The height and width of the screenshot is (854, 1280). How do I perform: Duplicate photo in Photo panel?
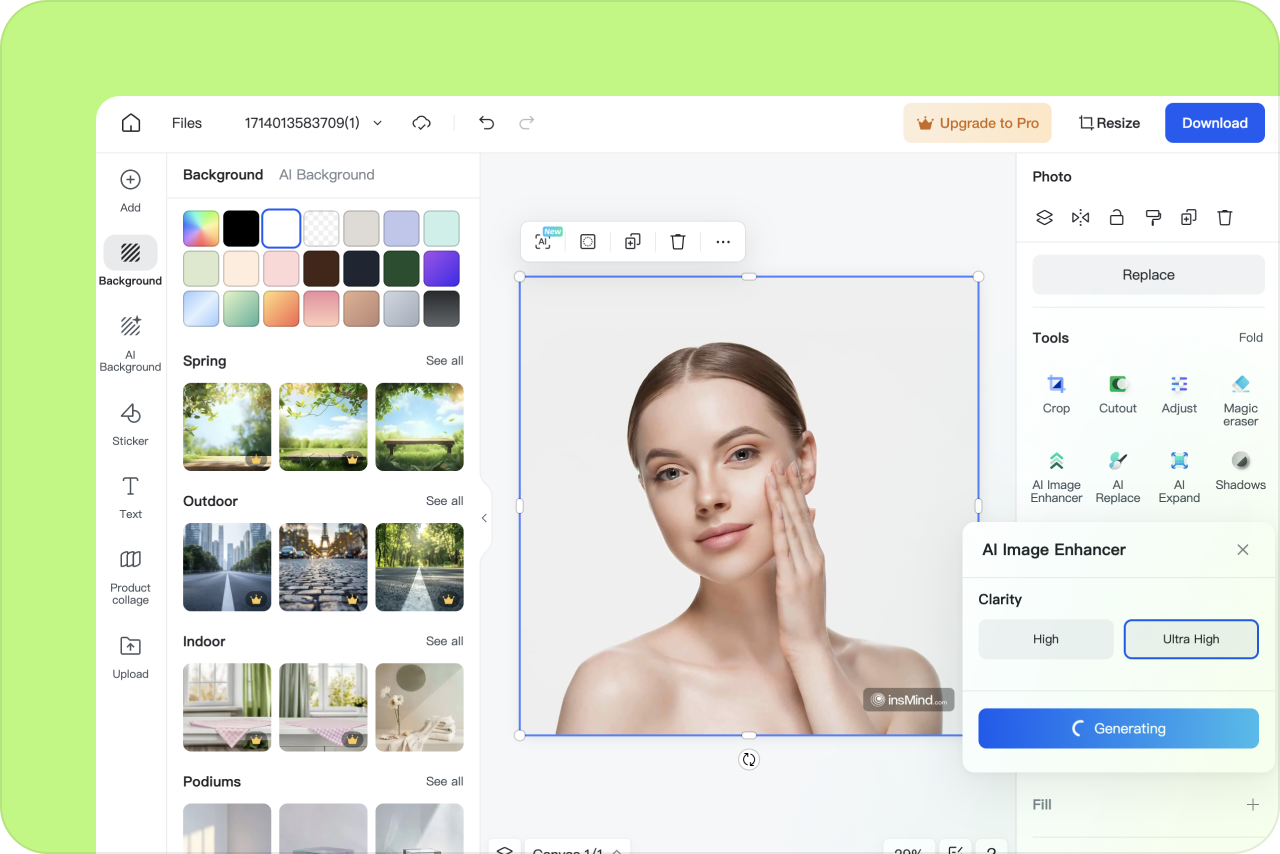(1189, 217)
